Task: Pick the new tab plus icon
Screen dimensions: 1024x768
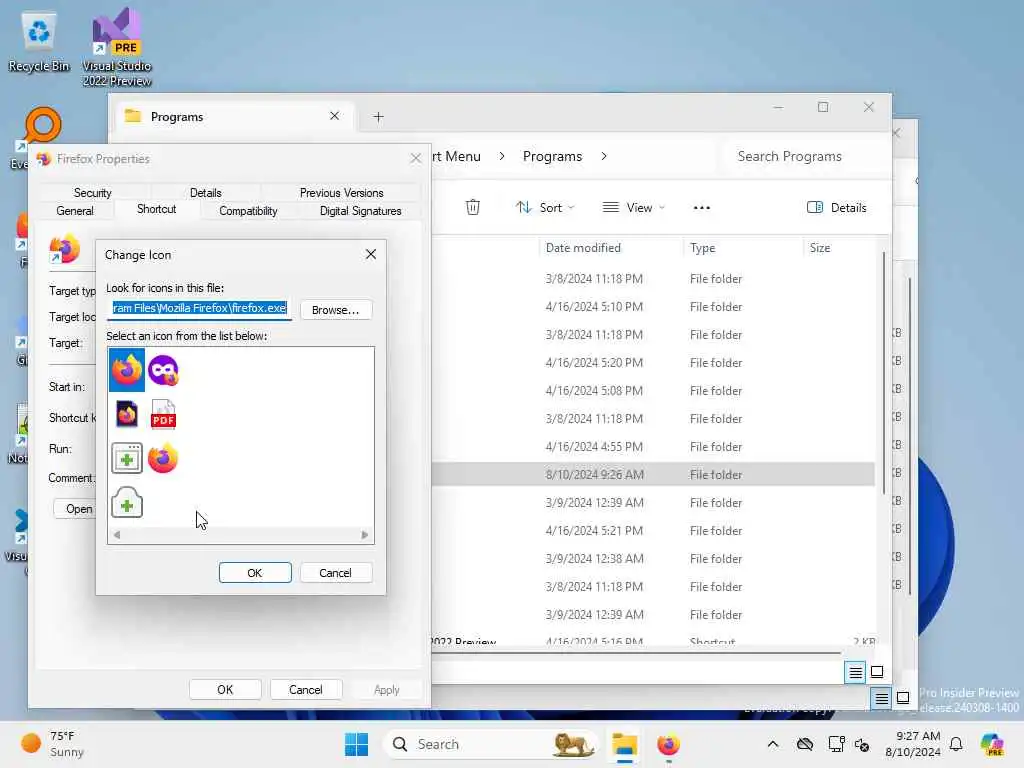Action: point(127,502)
